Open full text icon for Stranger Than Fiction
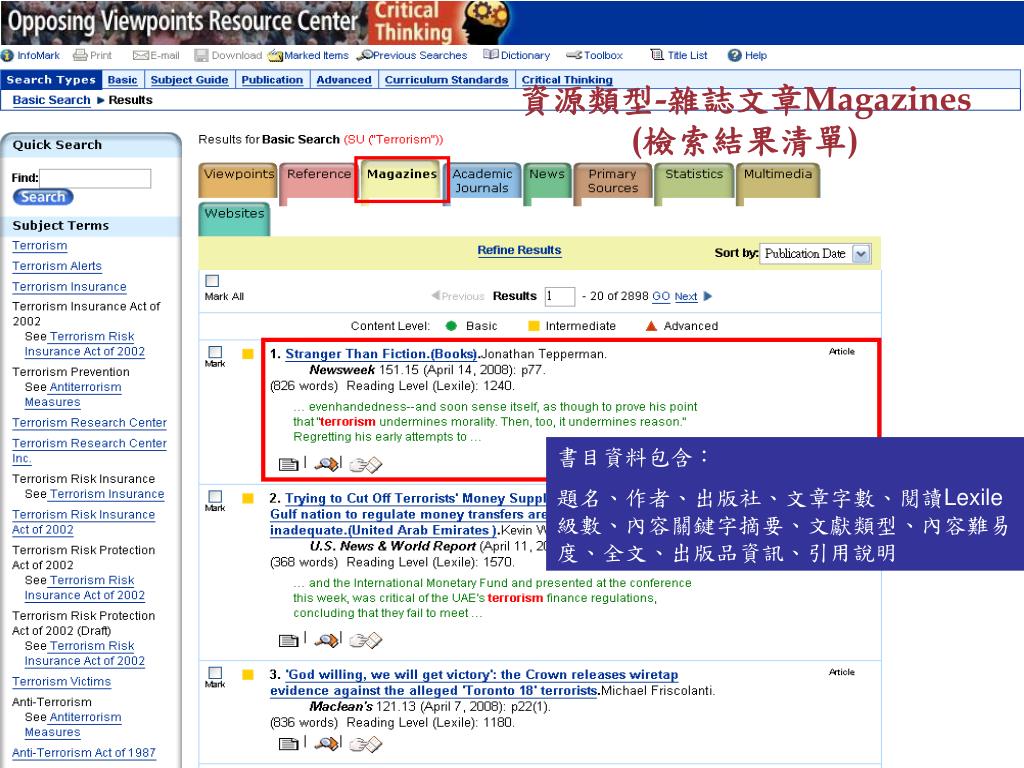Image resolution: width=1024 pixels, height=768 pixels. [x=288, y=464]
